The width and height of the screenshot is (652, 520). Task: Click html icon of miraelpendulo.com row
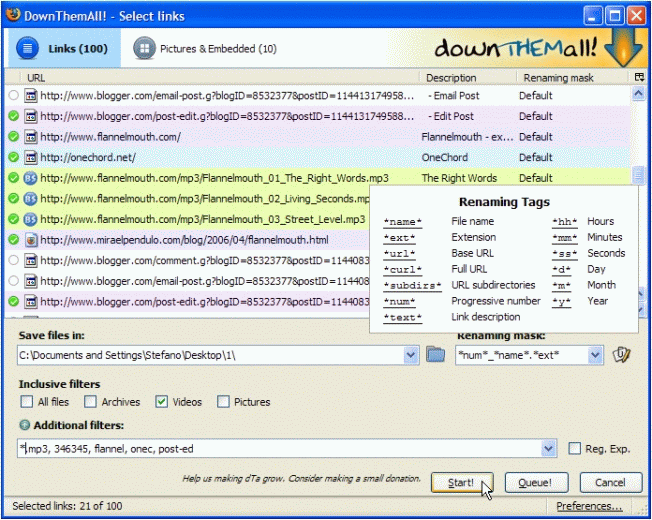[x=30, y=240]
